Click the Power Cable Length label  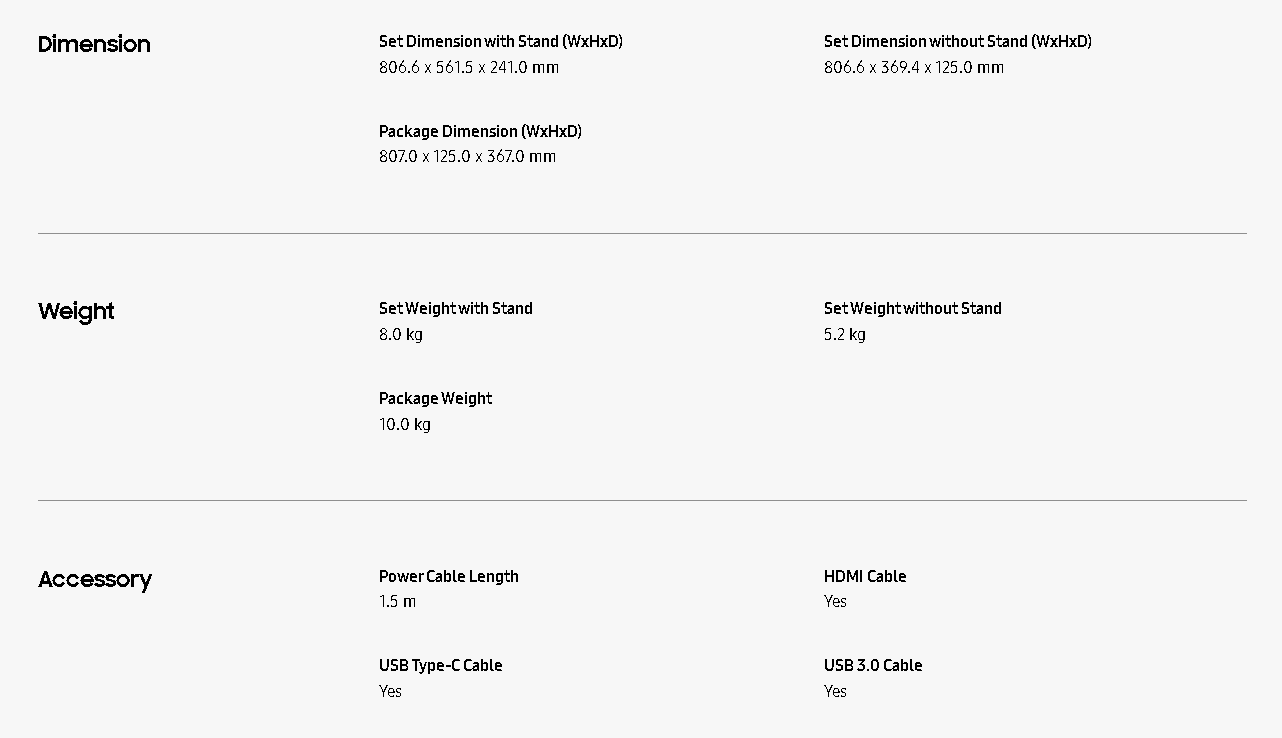[448, 576]
